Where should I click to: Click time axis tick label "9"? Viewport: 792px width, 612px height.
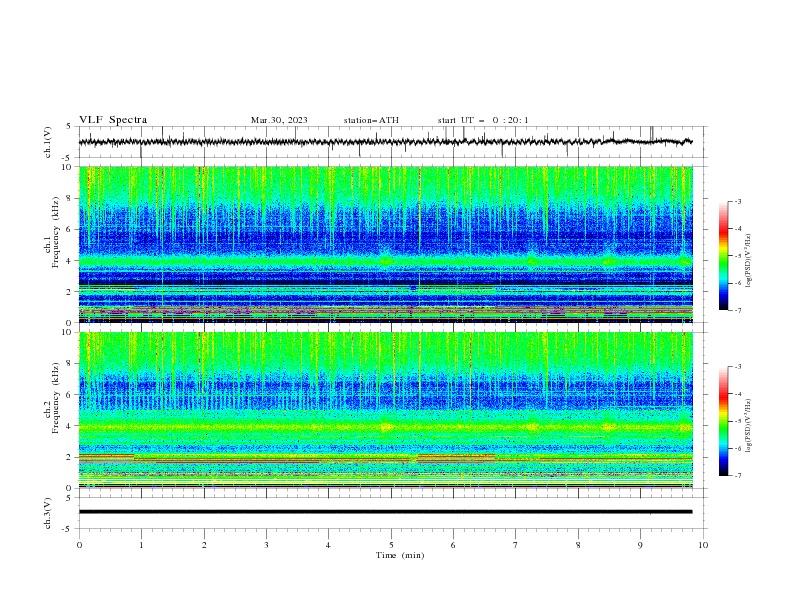(640, 545)
